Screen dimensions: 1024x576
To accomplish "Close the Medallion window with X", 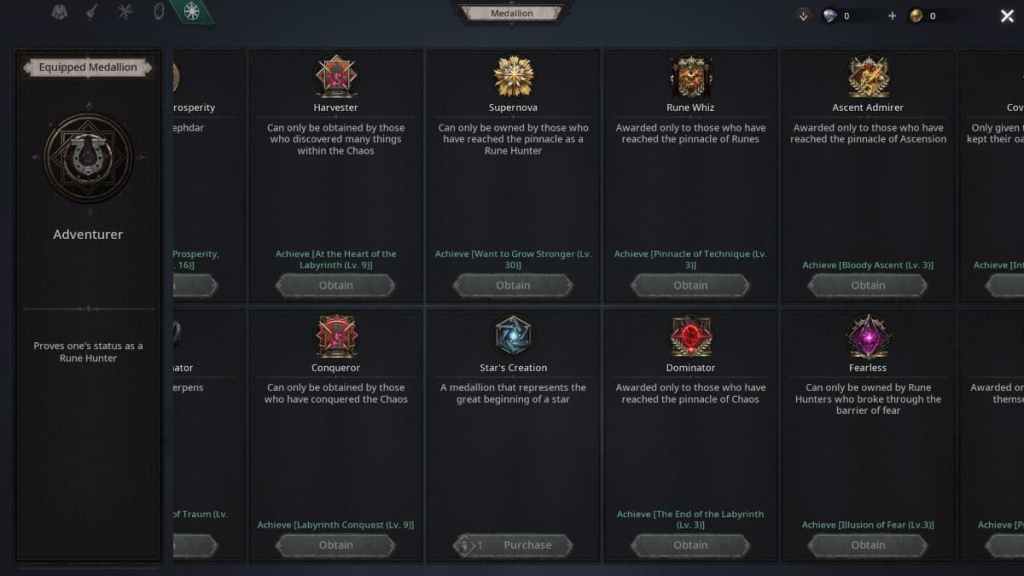I will (1007, 16).
